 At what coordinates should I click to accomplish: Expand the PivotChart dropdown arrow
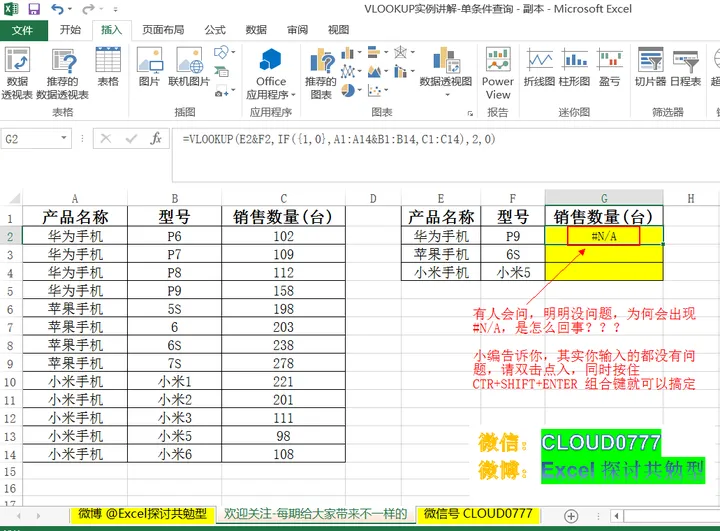coord(447,95)
